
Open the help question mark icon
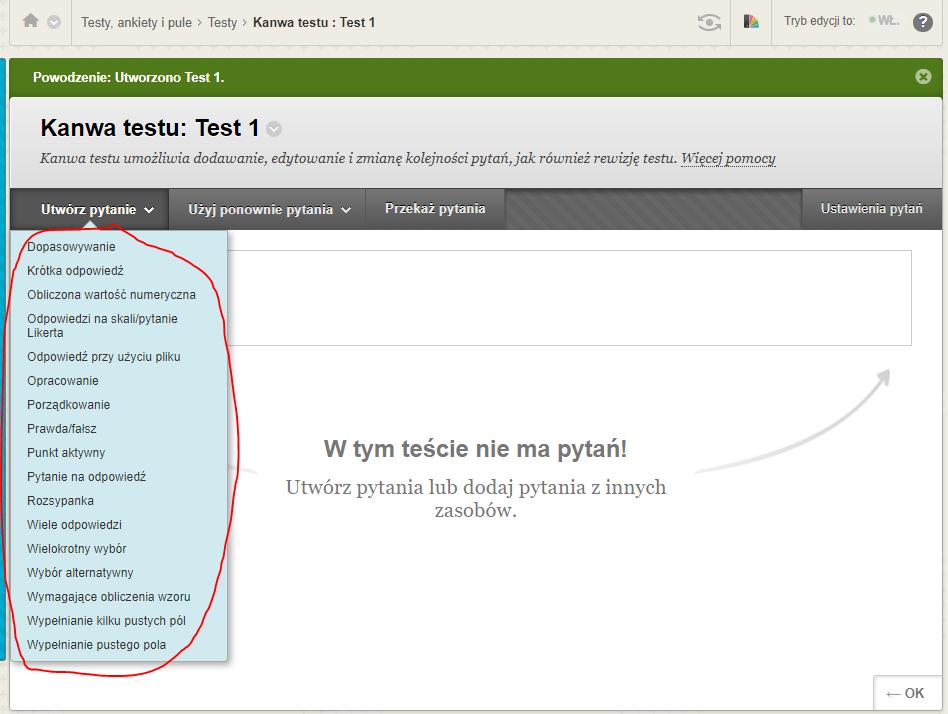[x=922, y=22]
